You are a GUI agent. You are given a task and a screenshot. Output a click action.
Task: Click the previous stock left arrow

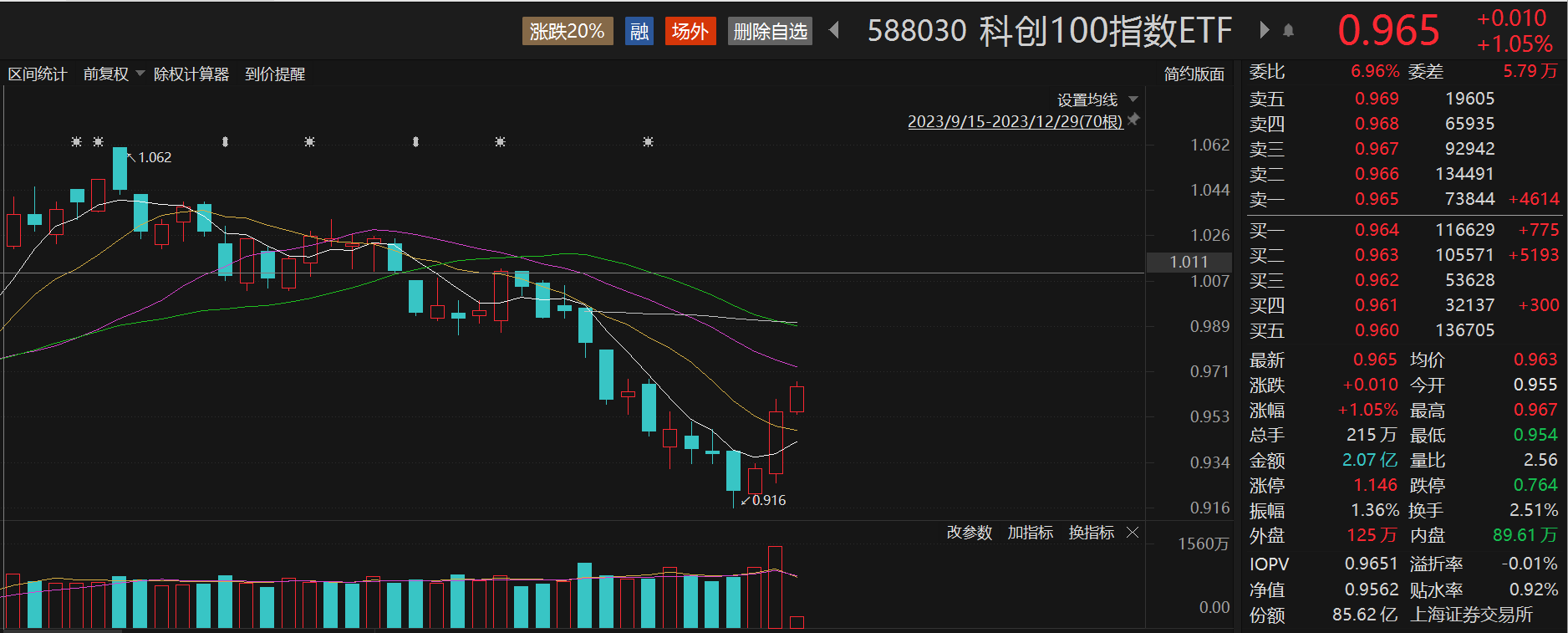[x=834, y=31]
